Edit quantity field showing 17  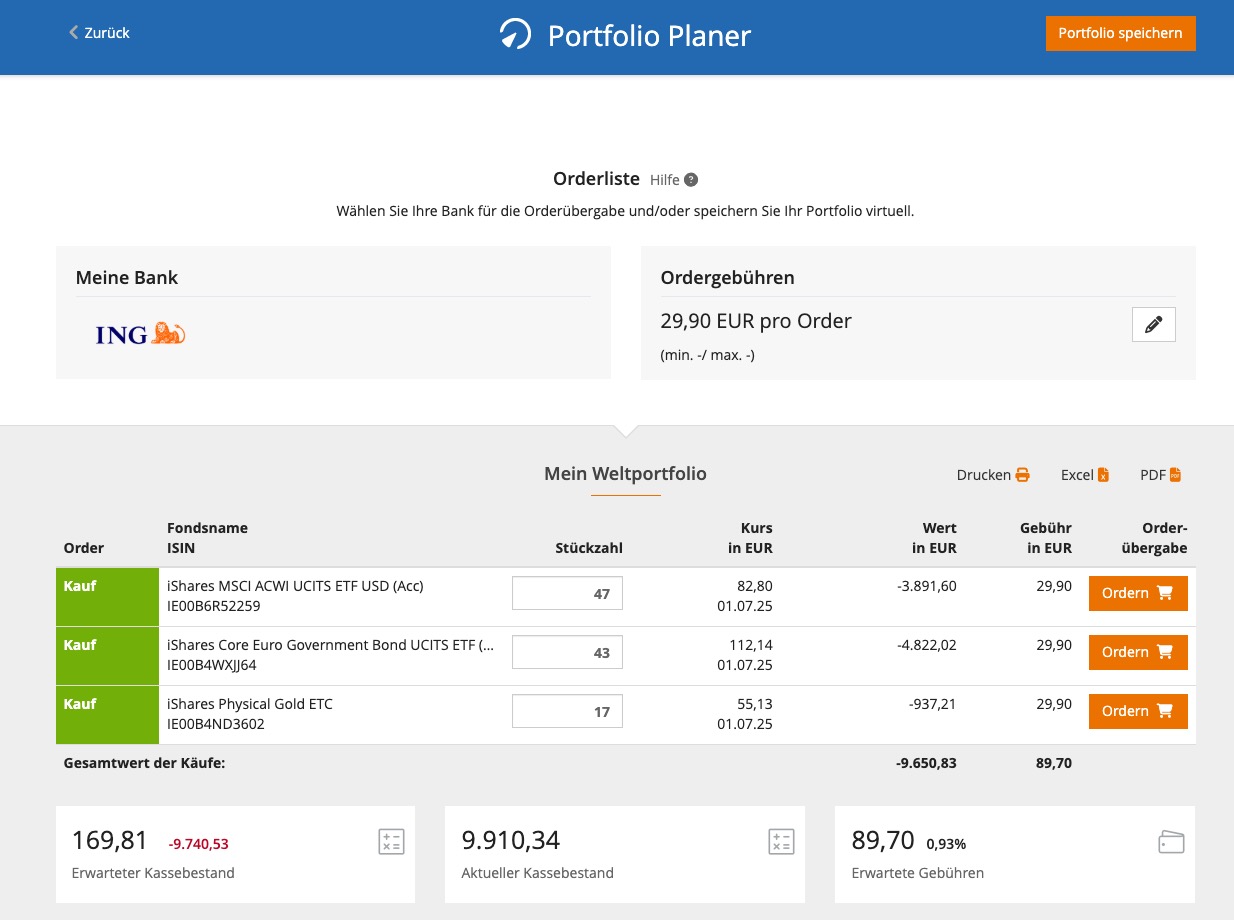[567, 711]
